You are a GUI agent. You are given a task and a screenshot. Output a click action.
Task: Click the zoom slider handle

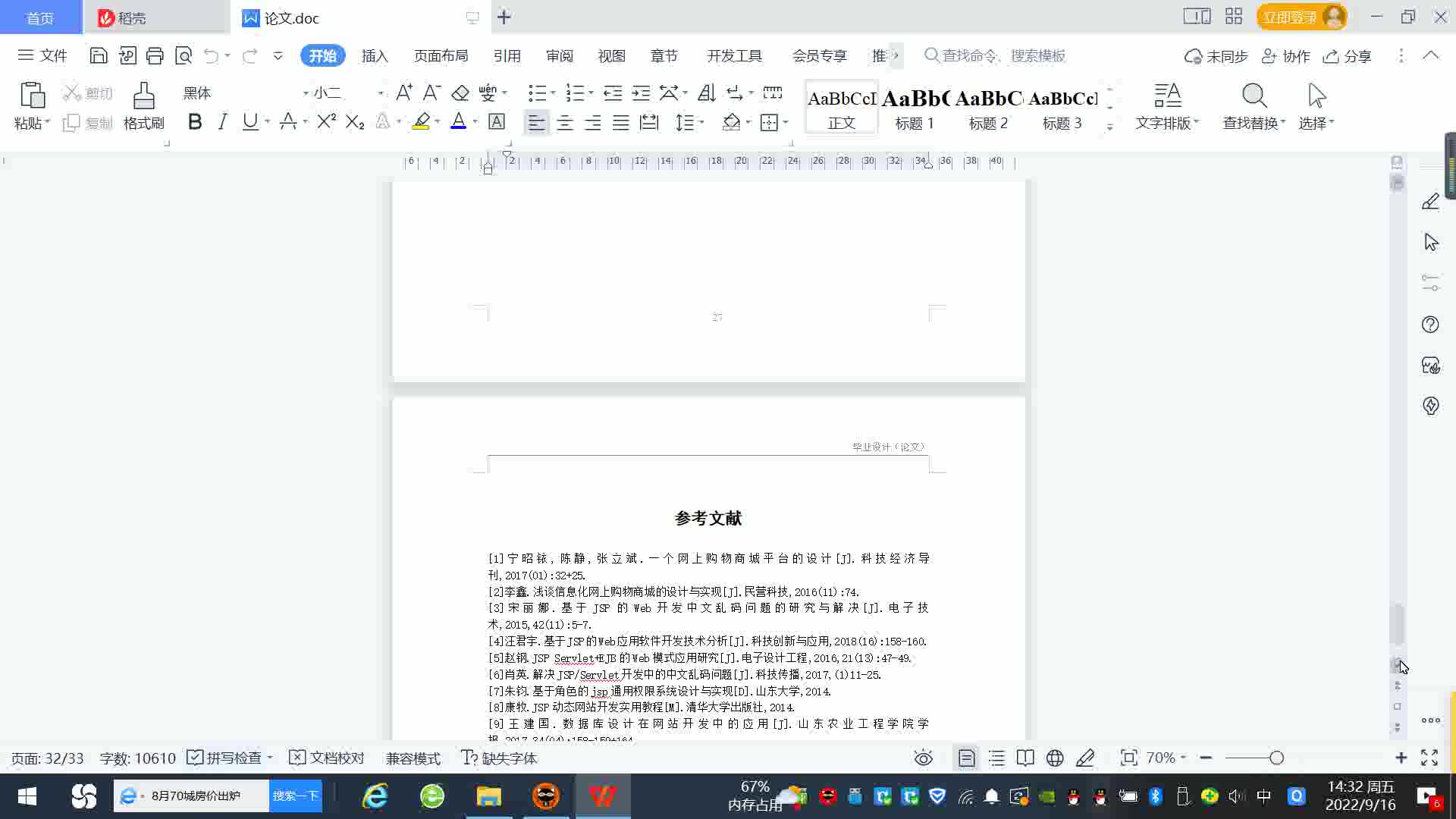click(1276, 758)
